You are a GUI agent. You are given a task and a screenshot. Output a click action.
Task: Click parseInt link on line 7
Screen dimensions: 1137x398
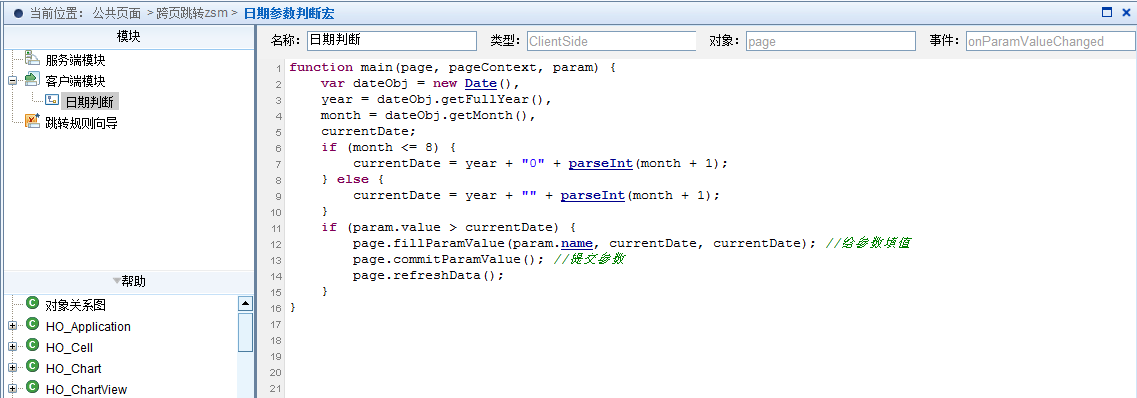600,163
